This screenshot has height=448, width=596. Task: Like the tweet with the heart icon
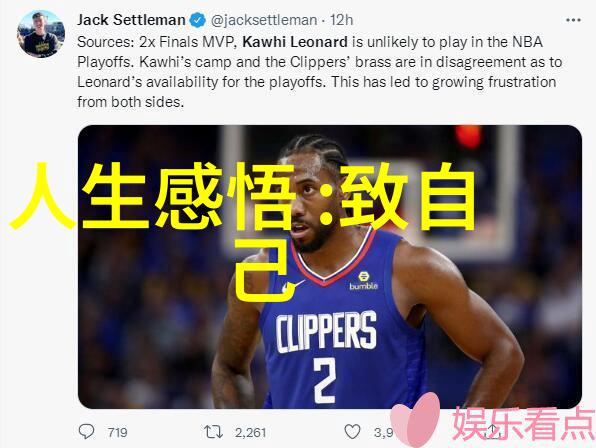[x=352, y=432]
